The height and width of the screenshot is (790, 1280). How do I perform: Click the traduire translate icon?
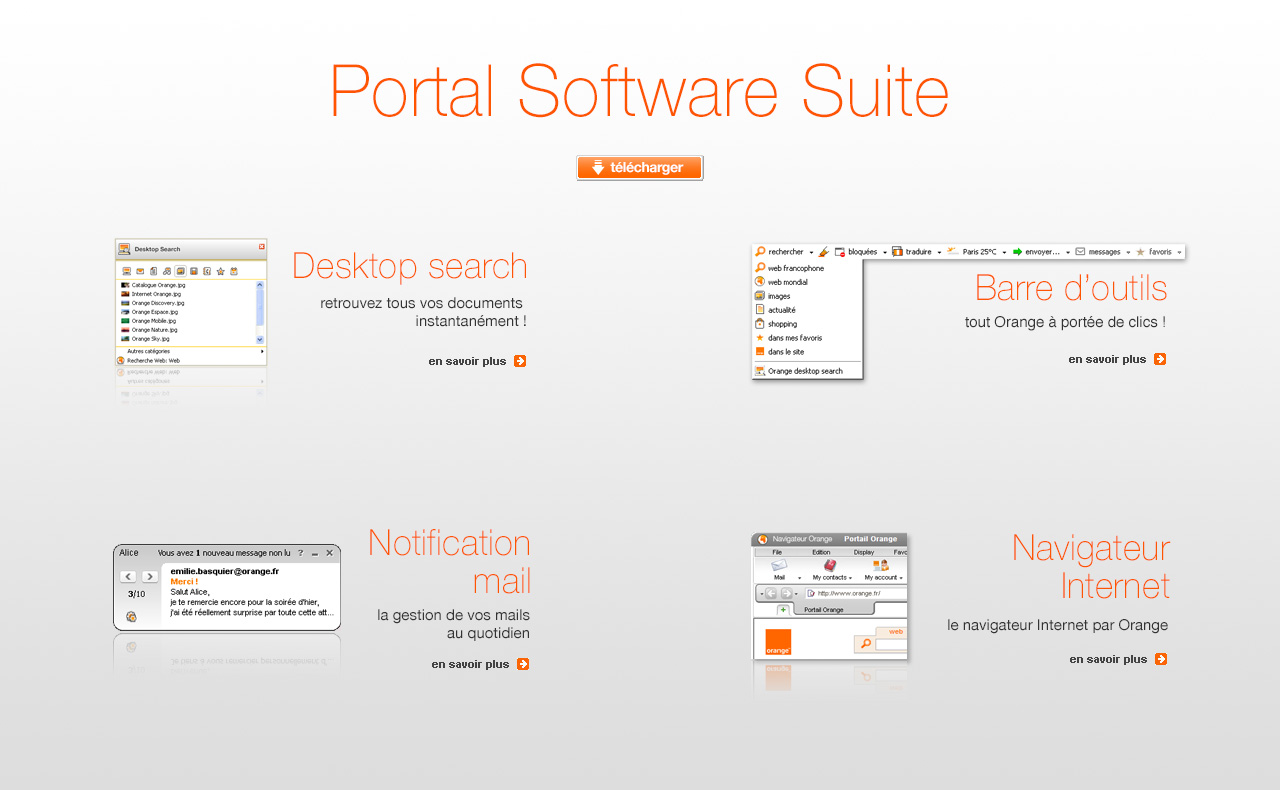897,252
